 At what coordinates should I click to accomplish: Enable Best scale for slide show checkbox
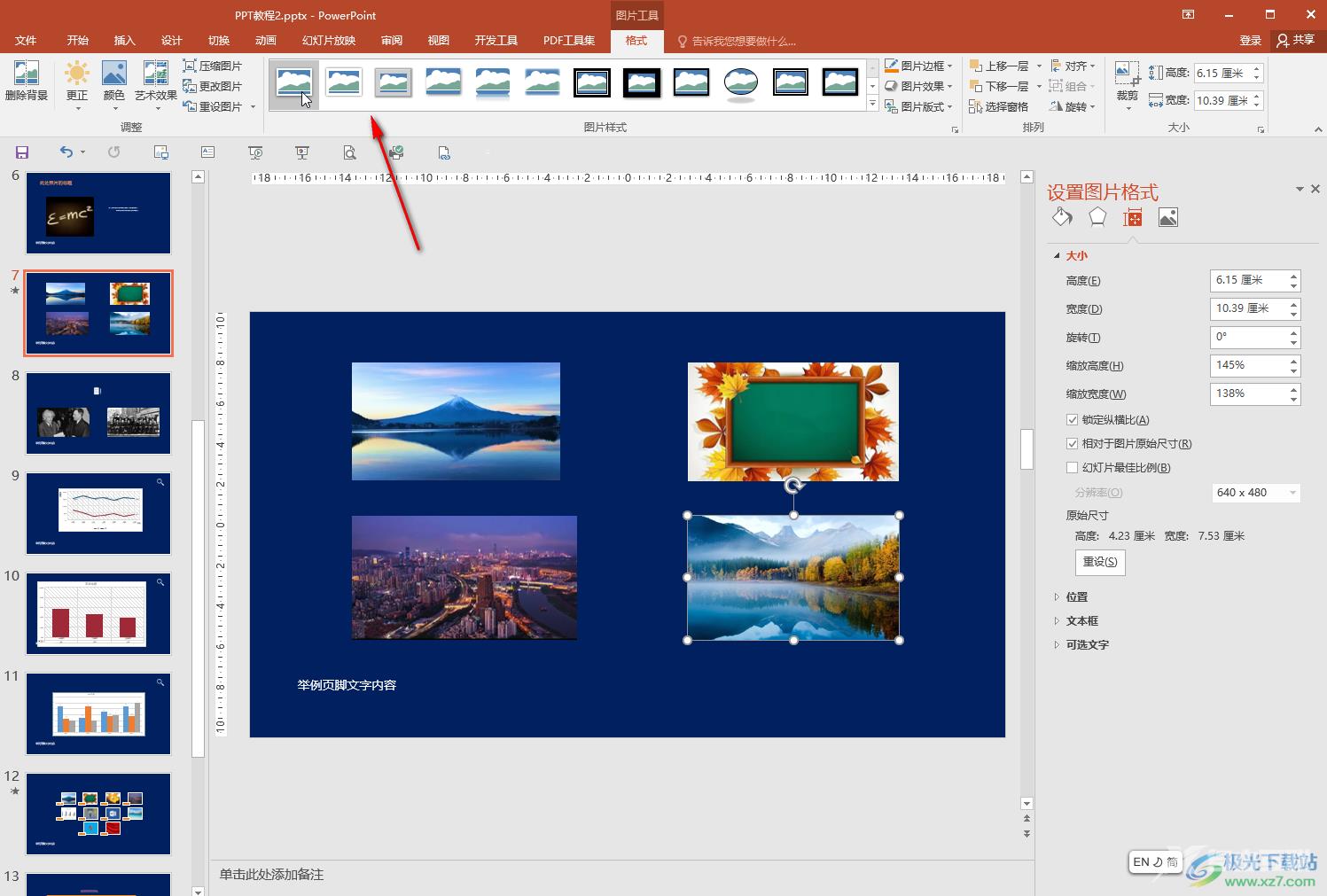[1073, 468]
